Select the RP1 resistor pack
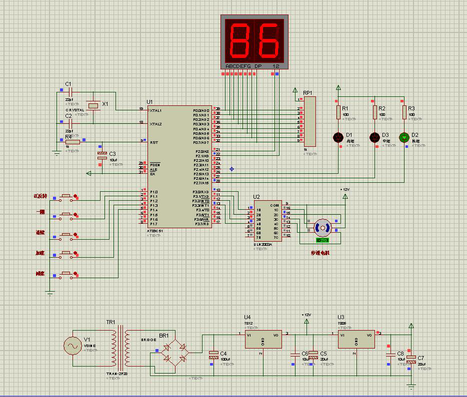Viewport: 467px width, 397px height. click(310, 122)
